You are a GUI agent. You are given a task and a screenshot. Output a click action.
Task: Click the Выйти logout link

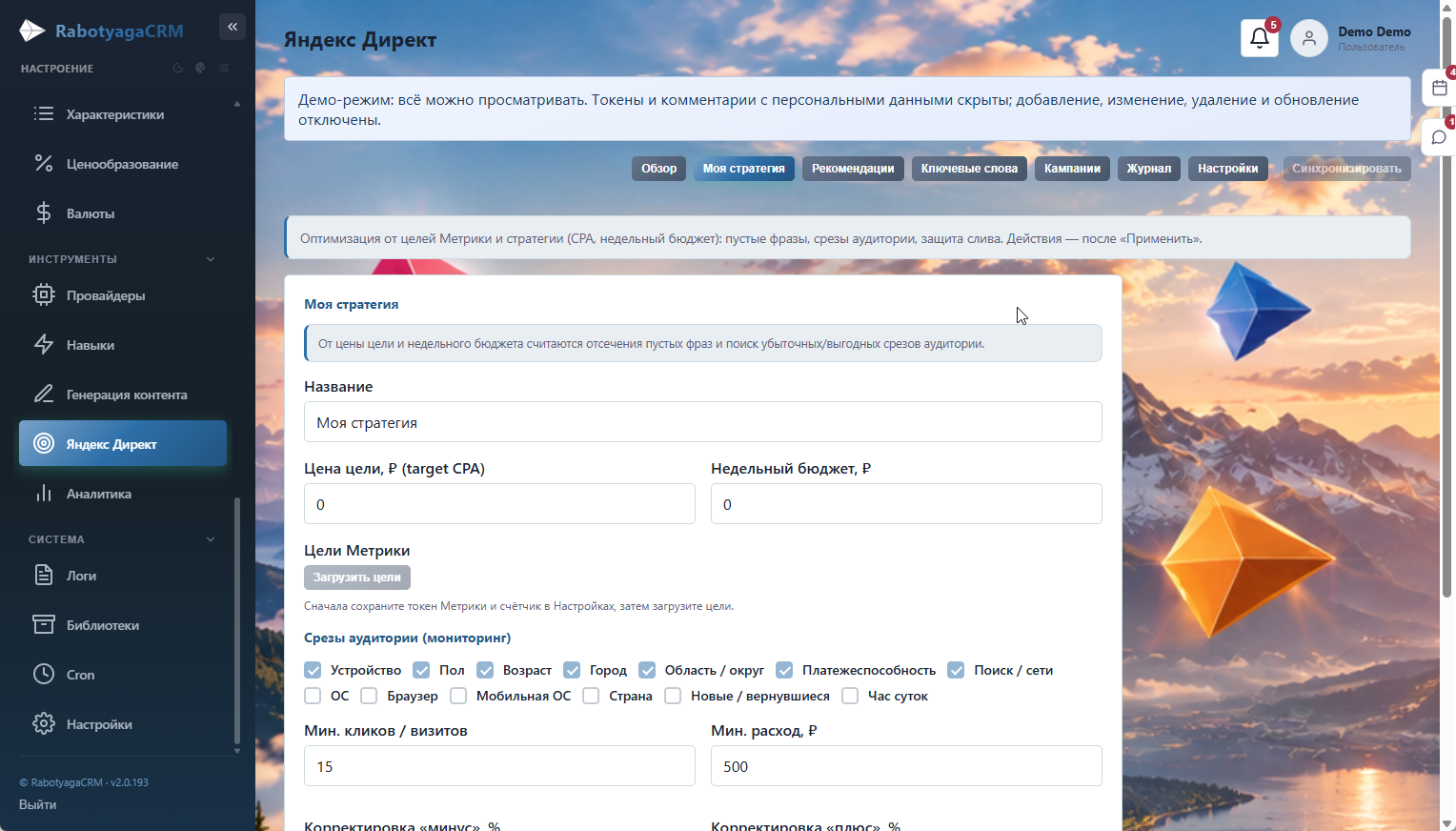point(38,804)
